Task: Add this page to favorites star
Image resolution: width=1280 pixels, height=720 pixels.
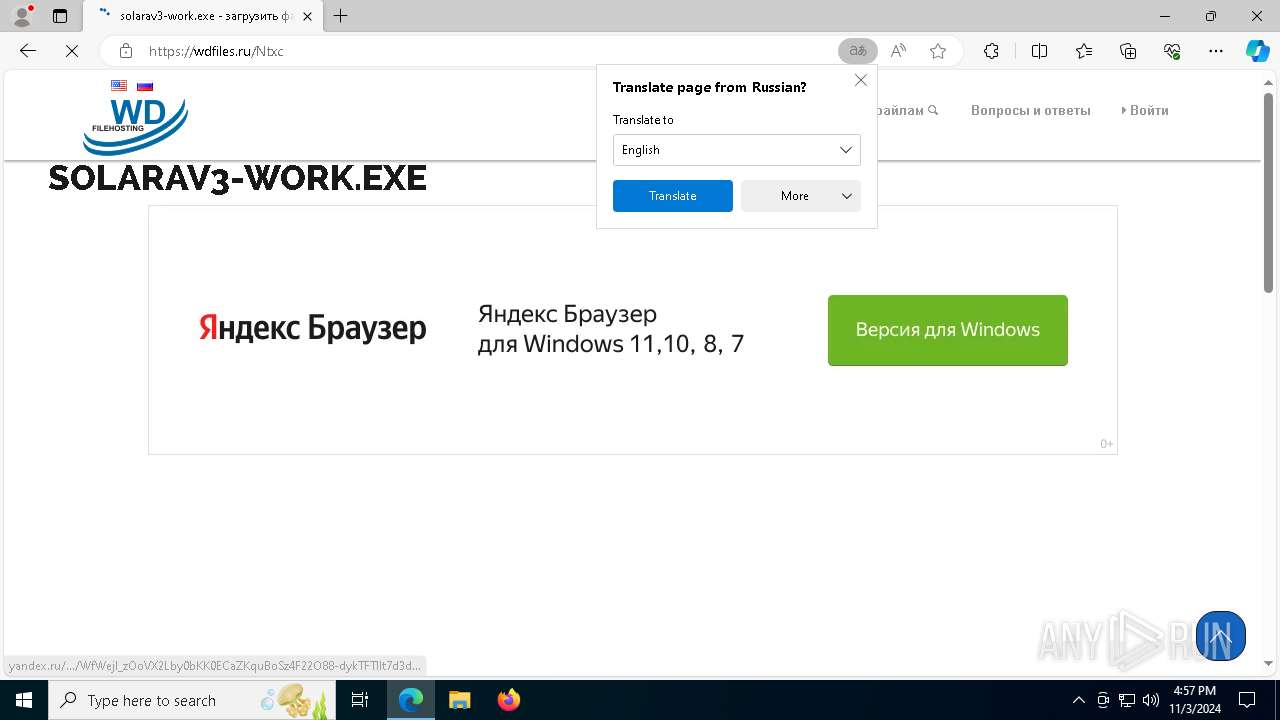Action: click(938, 51)
